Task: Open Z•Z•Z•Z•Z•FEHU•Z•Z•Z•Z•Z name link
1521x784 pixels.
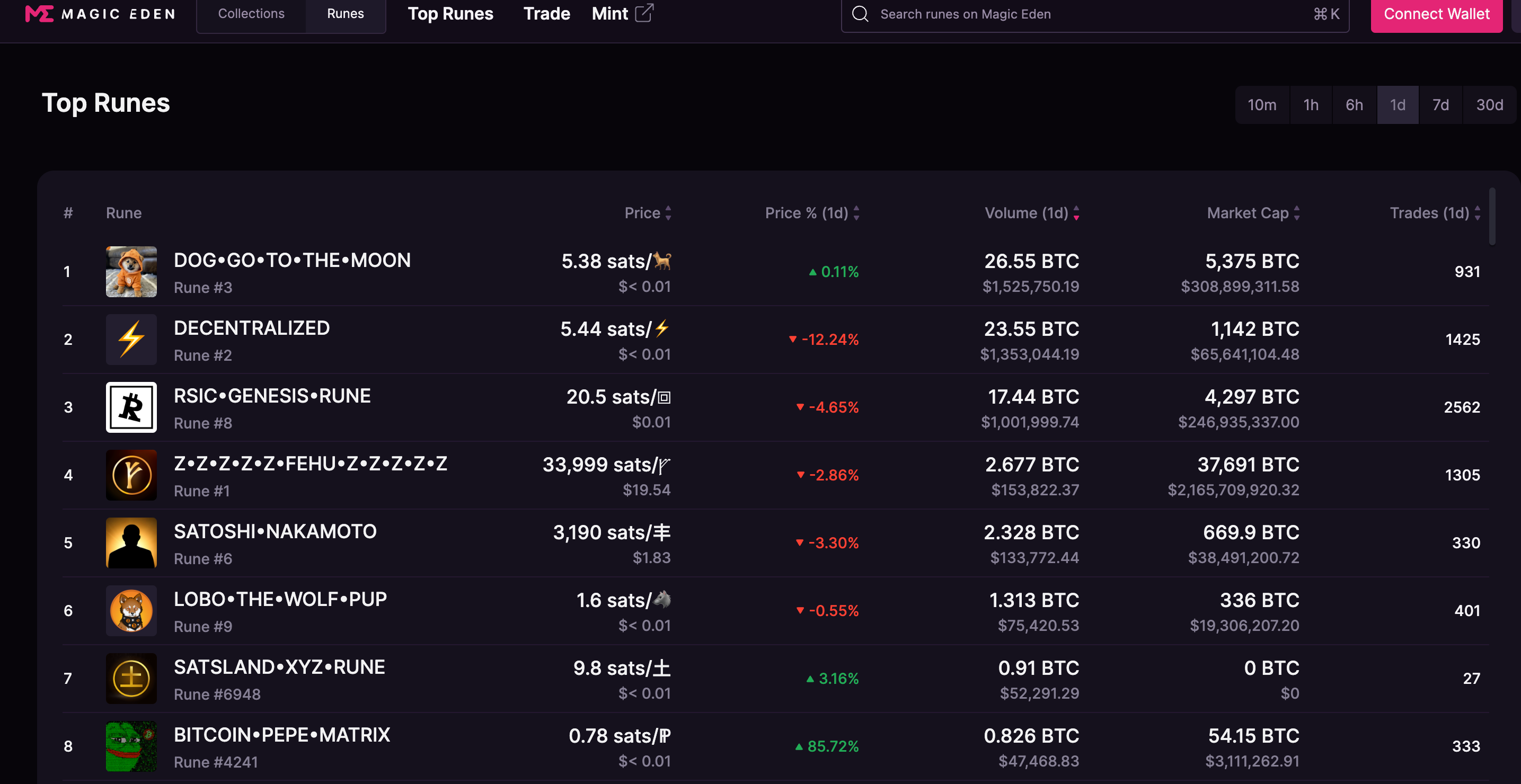Action: (x=311, y=464)
